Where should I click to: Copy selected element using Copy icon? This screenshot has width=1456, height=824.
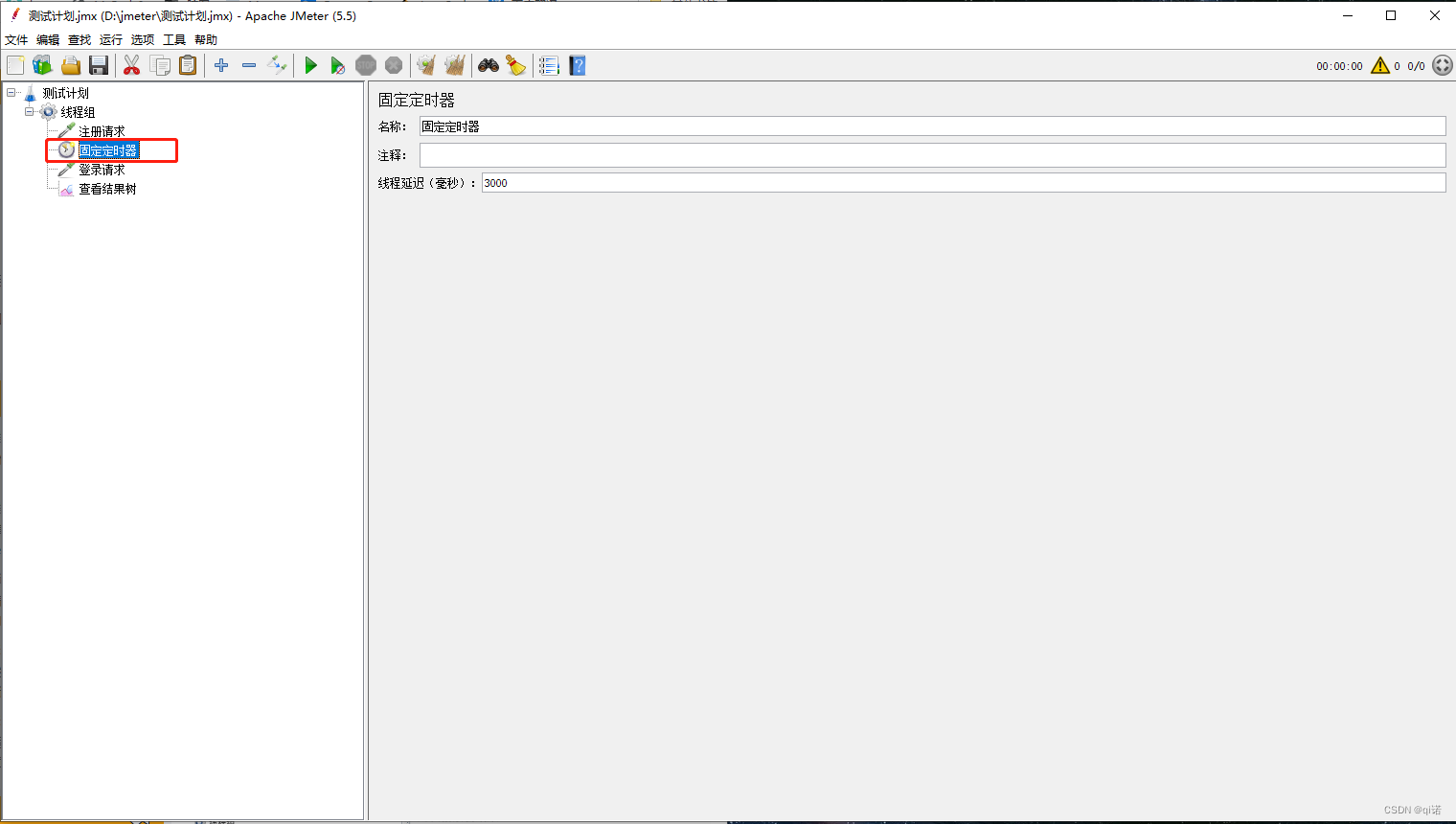pos(160,65)
